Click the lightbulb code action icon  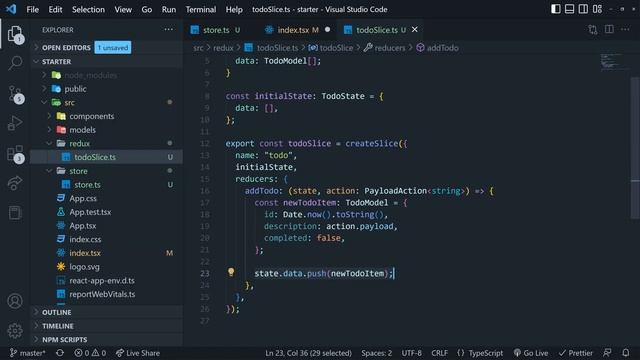pos(231,272)
